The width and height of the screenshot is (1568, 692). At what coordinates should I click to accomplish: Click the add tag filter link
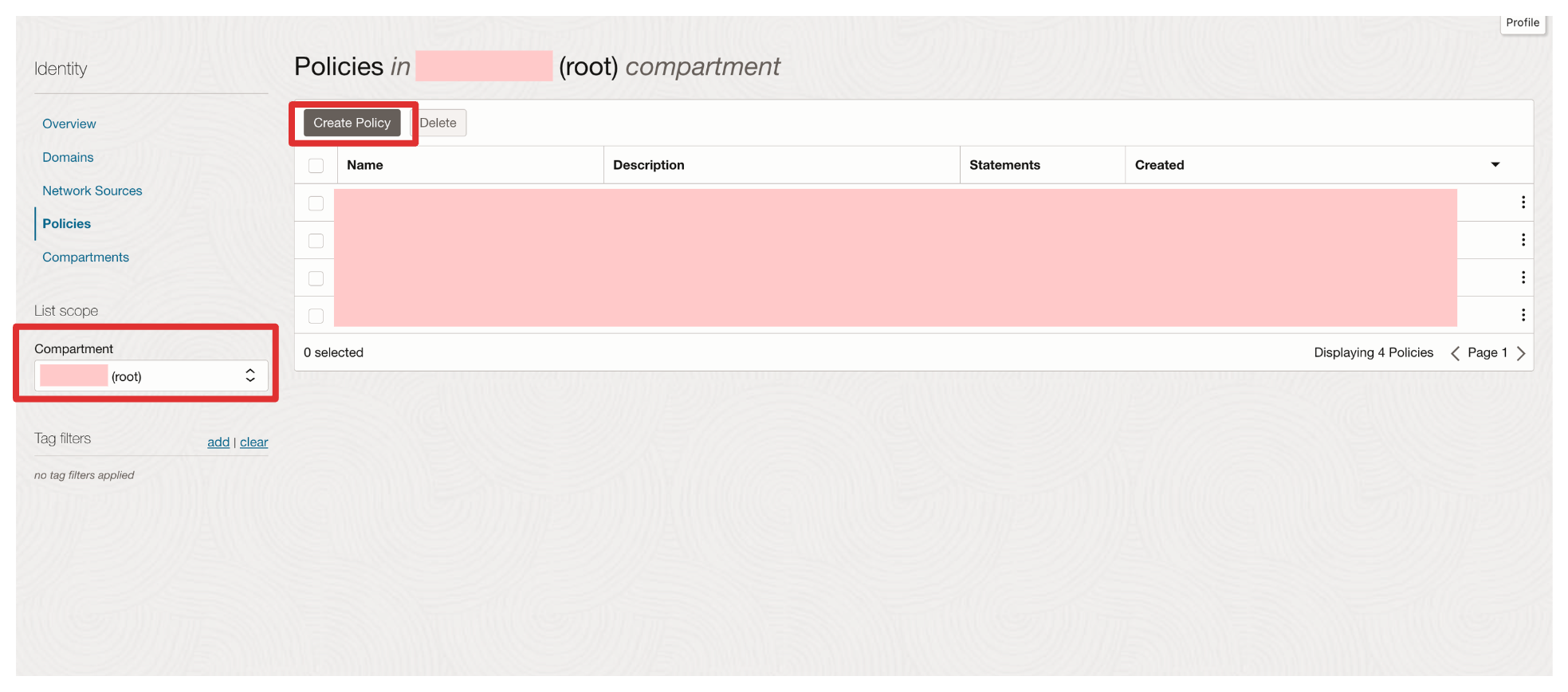tap(218, 442)
